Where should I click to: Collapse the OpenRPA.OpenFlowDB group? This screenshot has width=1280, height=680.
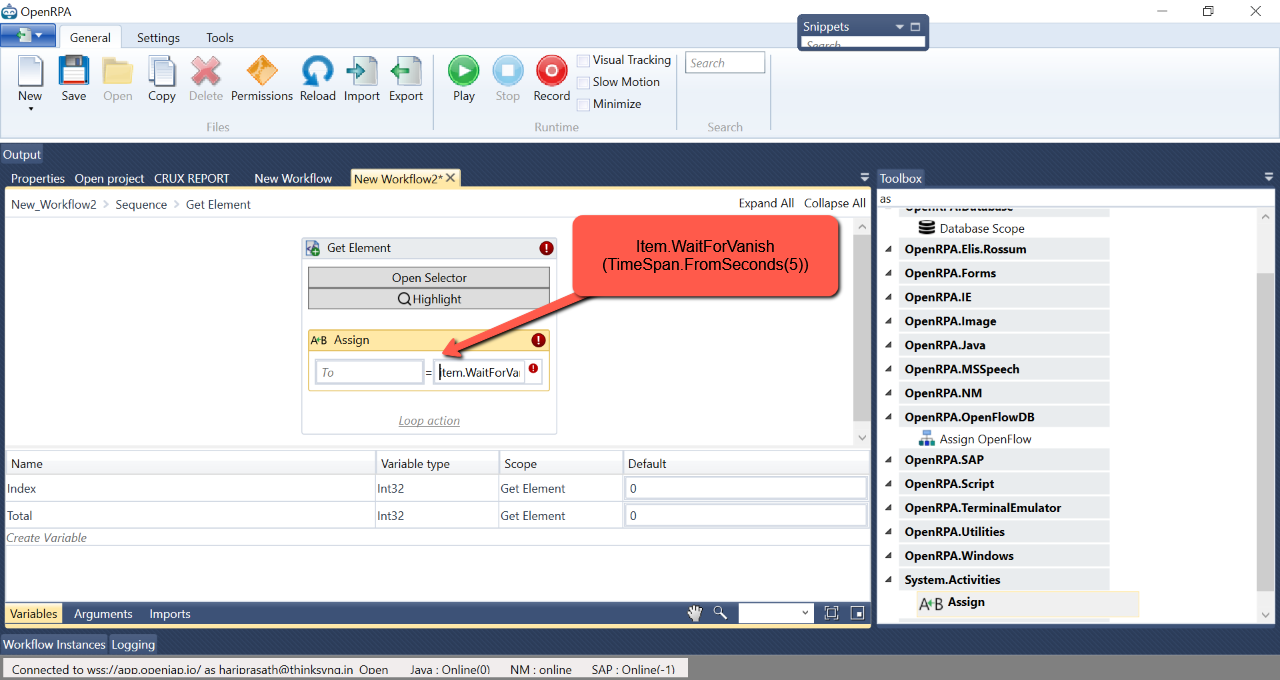[x=888, y=417]
